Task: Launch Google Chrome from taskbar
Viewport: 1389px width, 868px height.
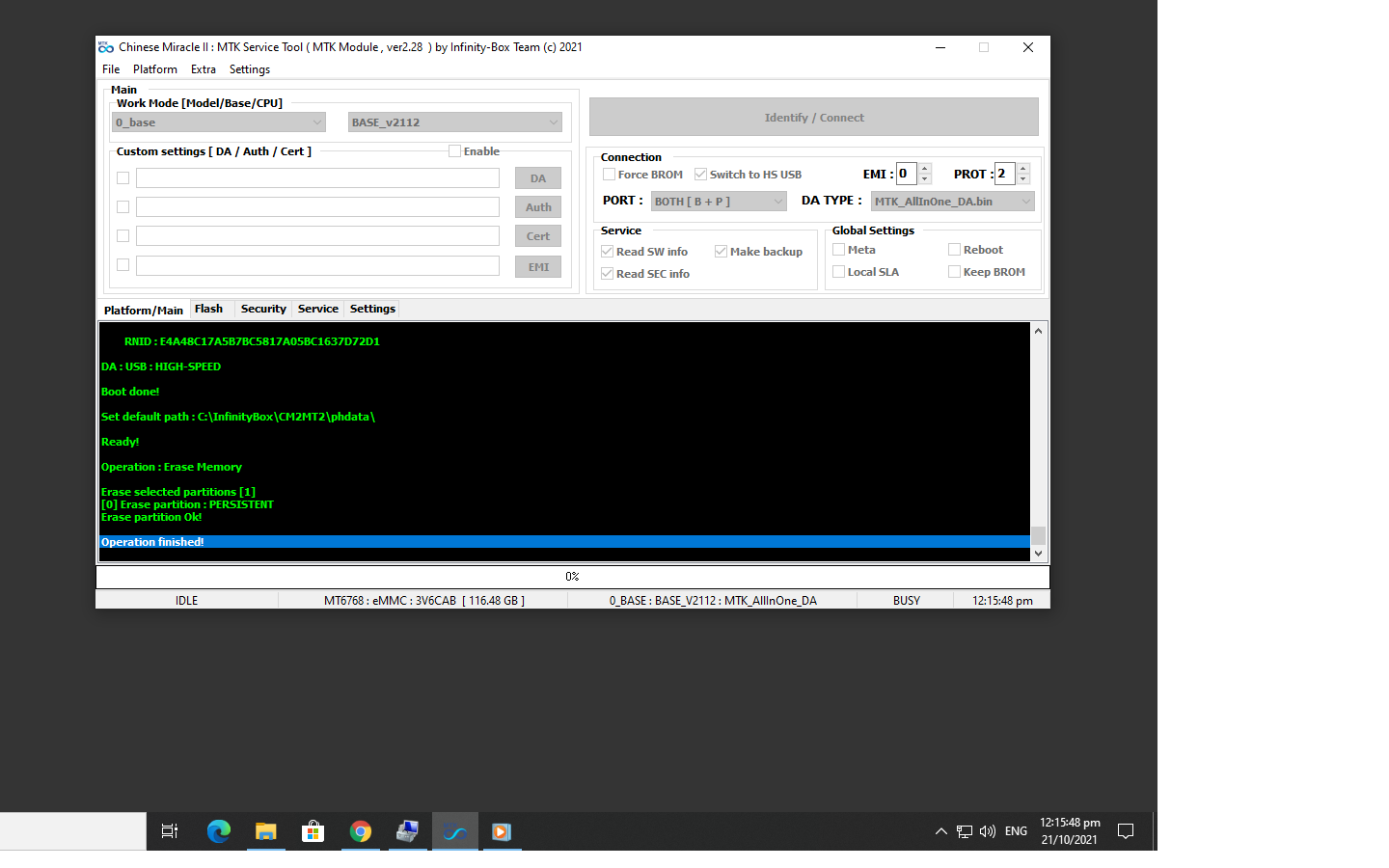Action: click(x=361, y=831)
